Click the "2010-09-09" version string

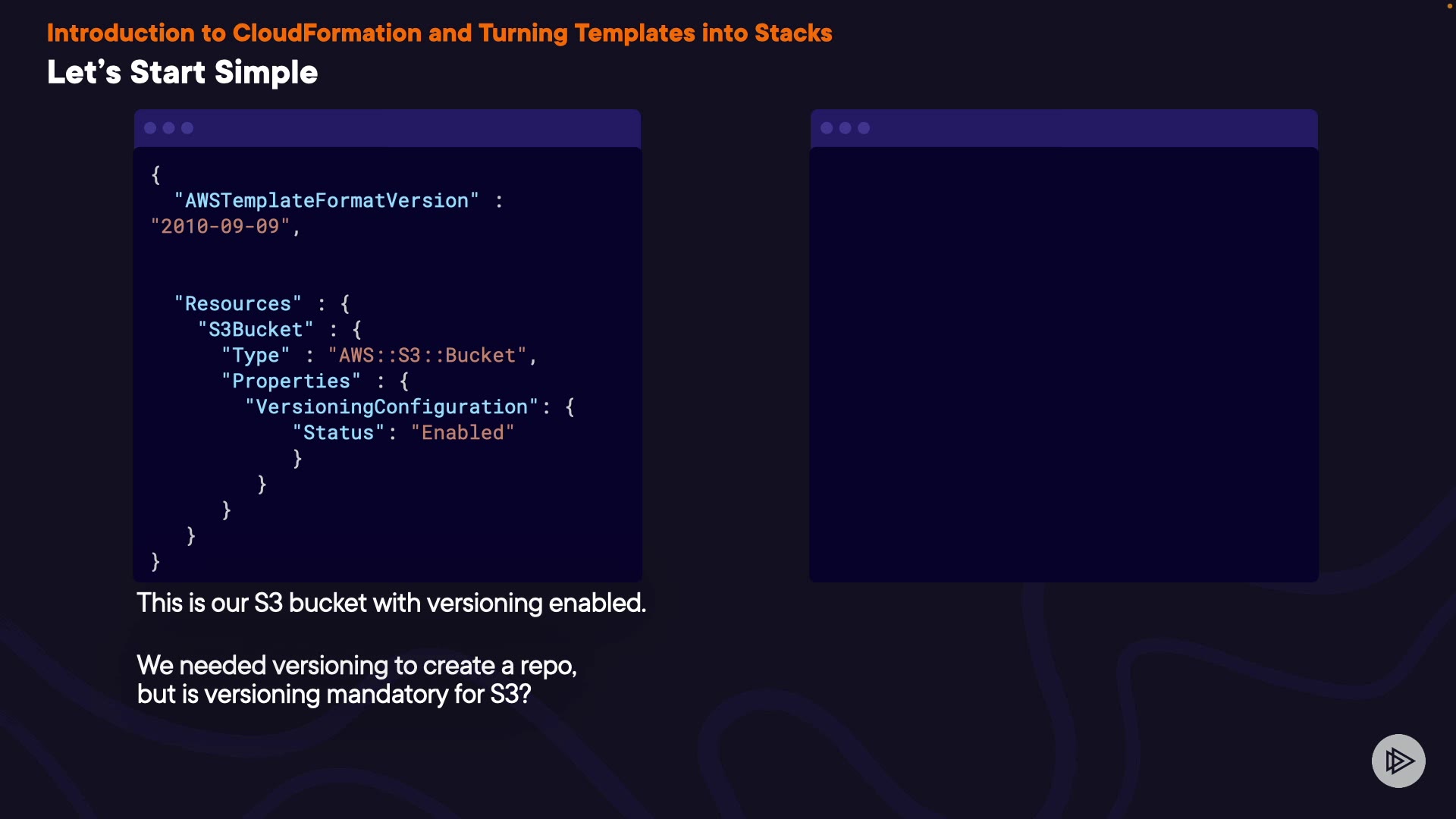pyautogui.click(x=220, y=227)
